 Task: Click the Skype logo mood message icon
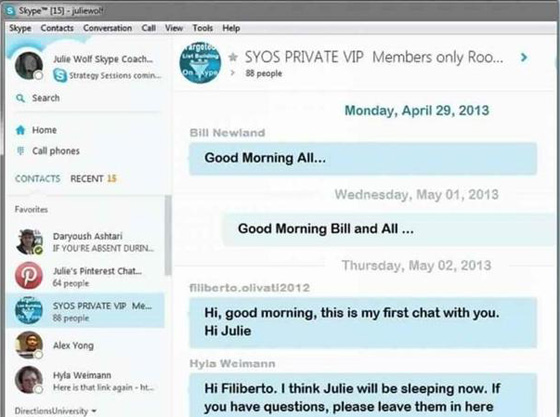coord(60,75)
